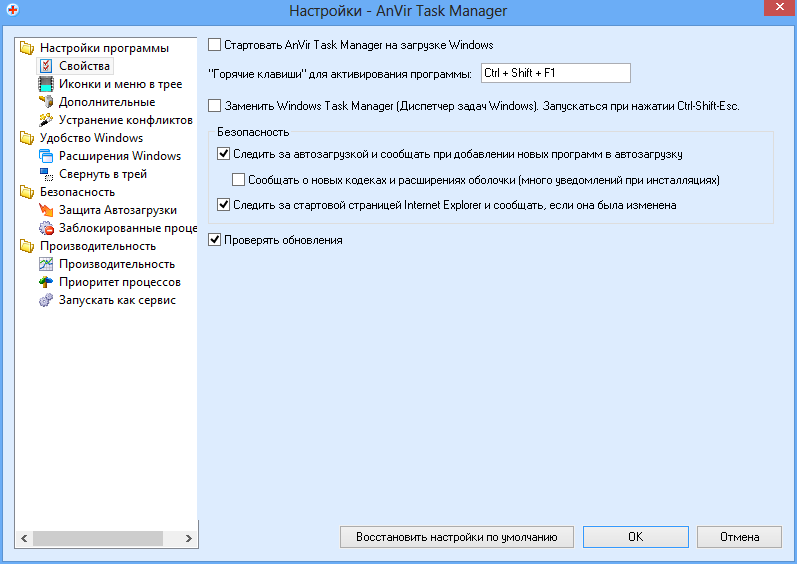Viewport: 797px width, 564px height.
Task: Select Безопасность category label in tree
Action: tap(78, 192)
